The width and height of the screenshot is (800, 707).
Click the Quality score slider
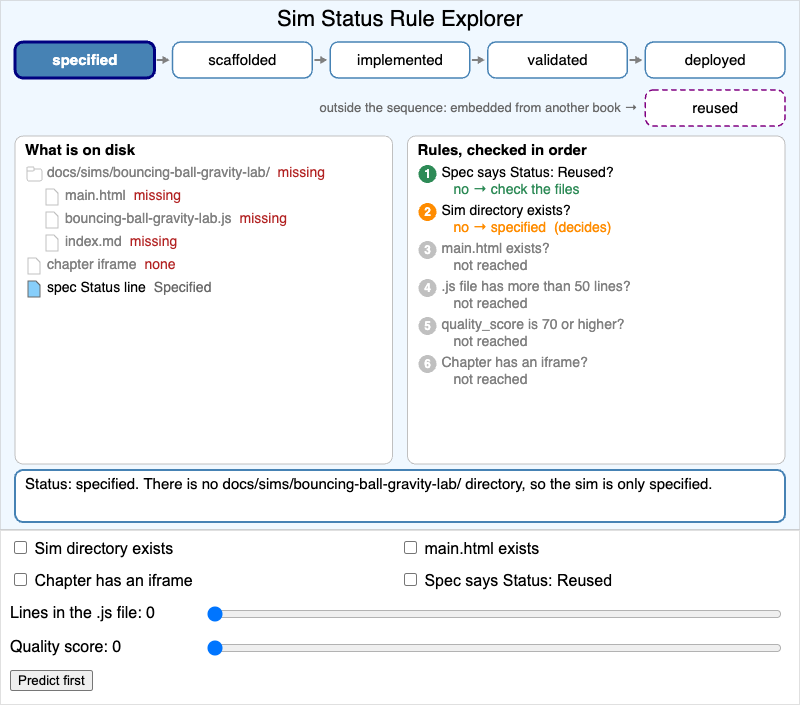(x=494, y=648)
